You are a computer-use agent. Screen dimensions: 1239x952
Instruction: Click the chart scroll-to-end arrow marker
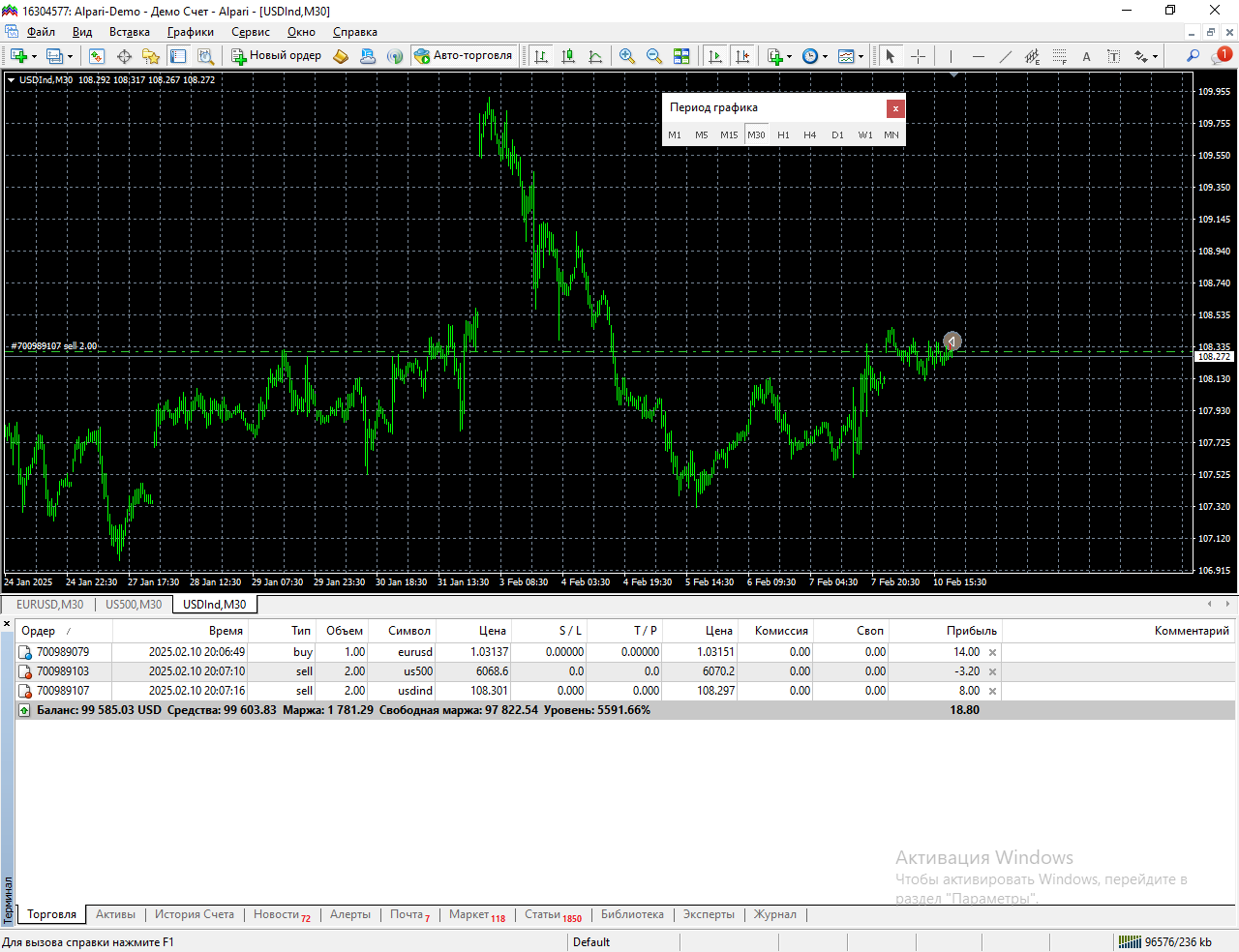pyautogui.click(x=952, y=342)
